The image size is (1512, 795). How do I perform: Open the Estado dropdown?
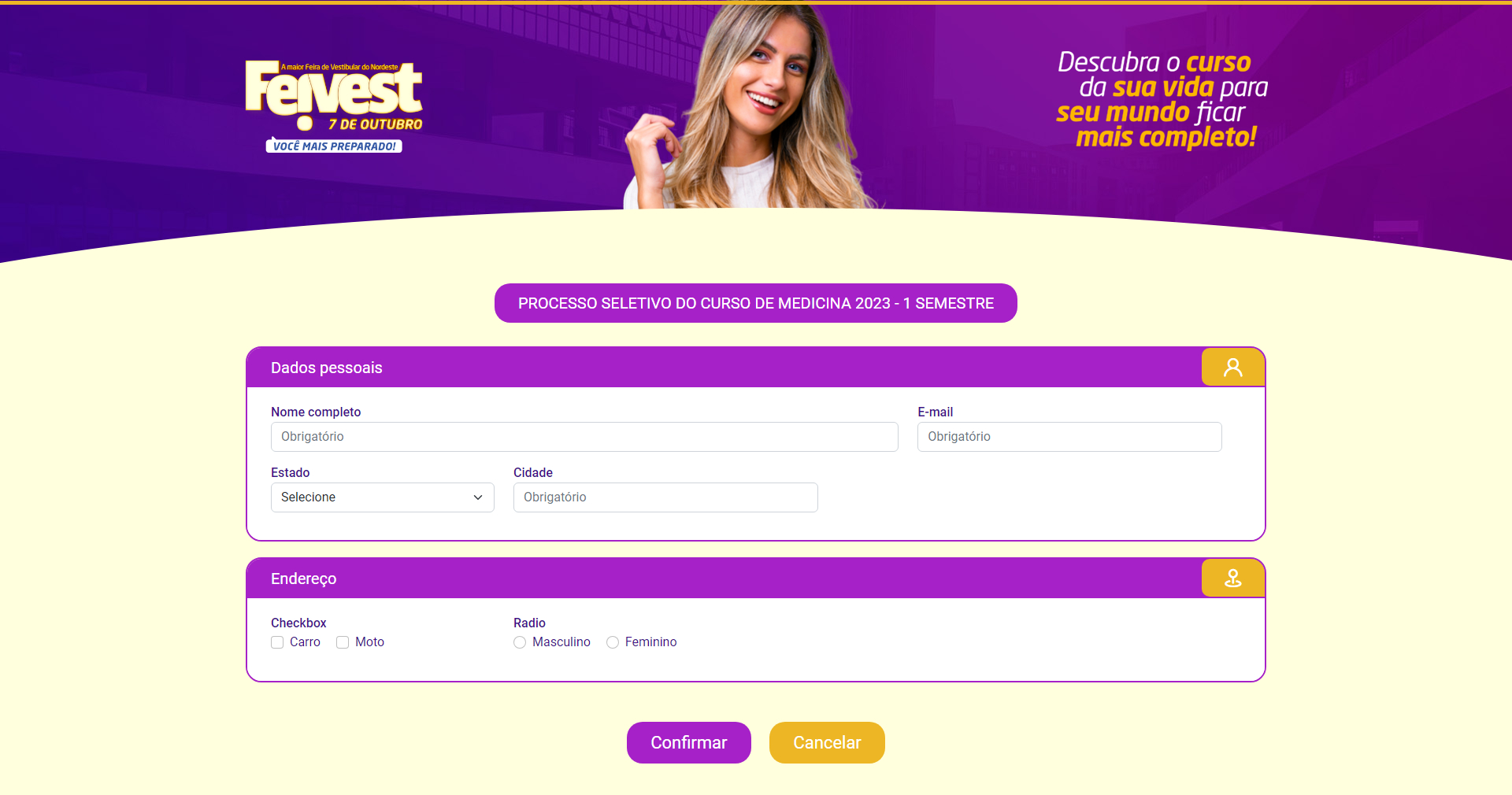click(383, 497)
